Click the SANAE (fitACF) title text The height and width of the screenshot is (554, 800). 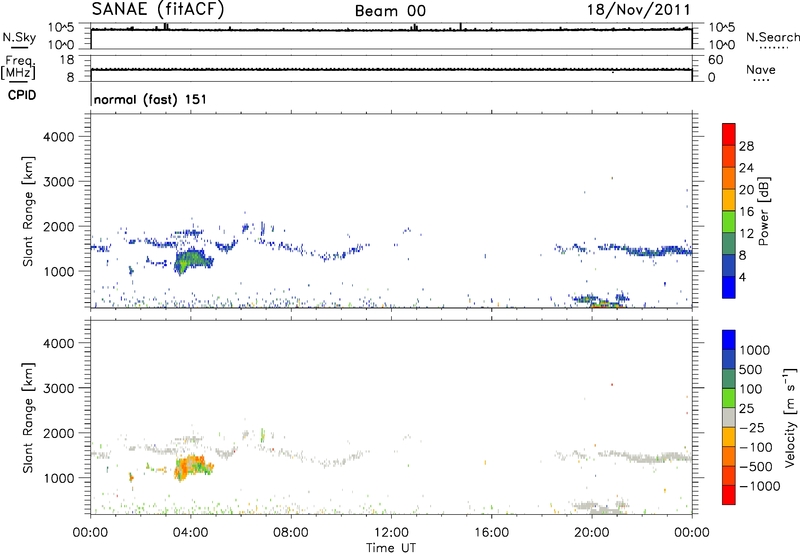click(158, 10)
